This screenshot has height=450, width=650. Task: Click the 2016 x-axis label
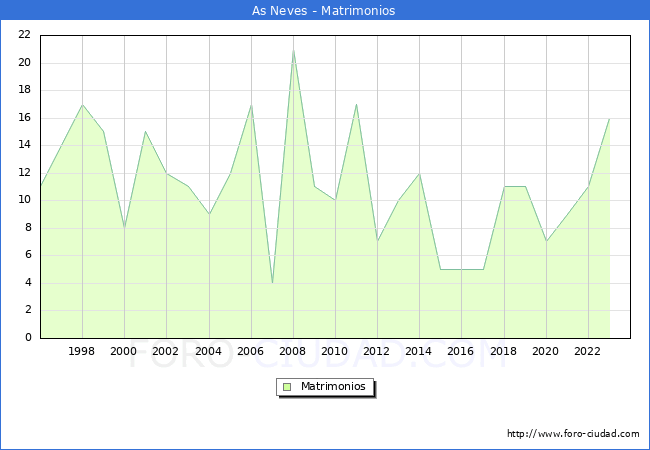(x=461, y=351)
